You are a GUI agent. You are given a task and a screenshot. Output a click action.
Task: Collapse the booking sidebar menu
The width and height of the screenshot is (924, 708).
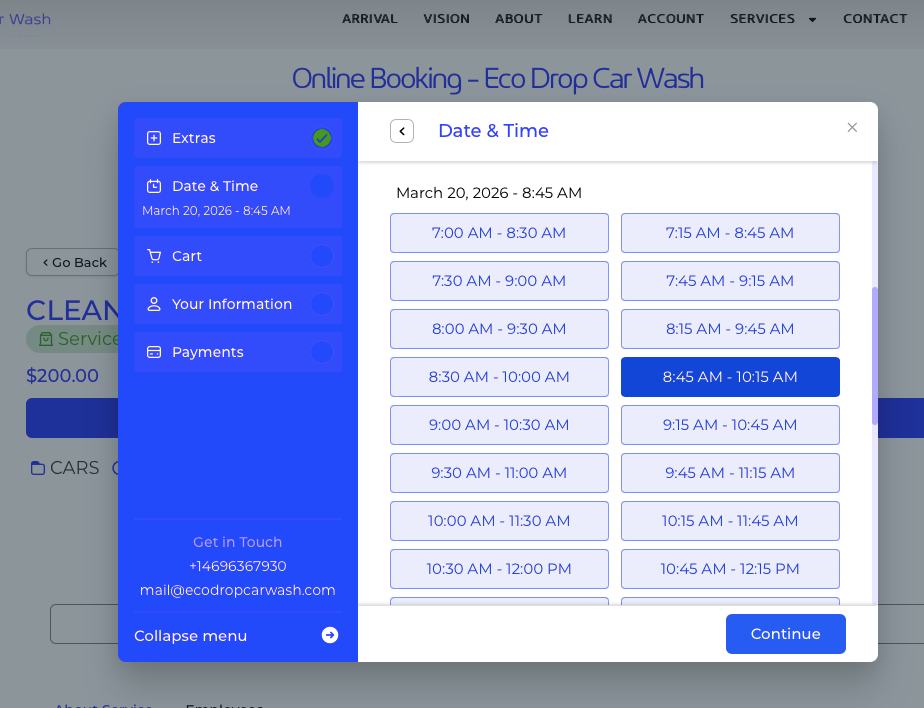pyautogui.click(x=191, y=636)
